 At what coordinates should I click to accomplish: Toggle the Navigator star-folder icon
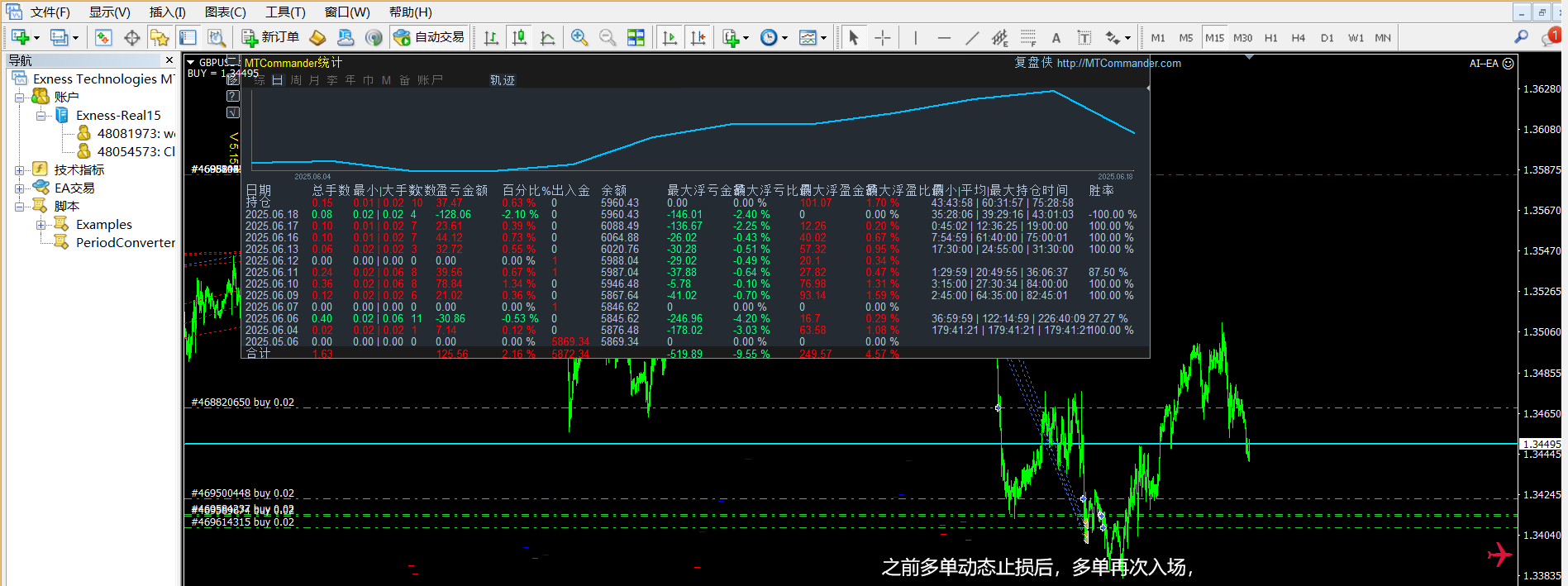click(x=160, y=37)
